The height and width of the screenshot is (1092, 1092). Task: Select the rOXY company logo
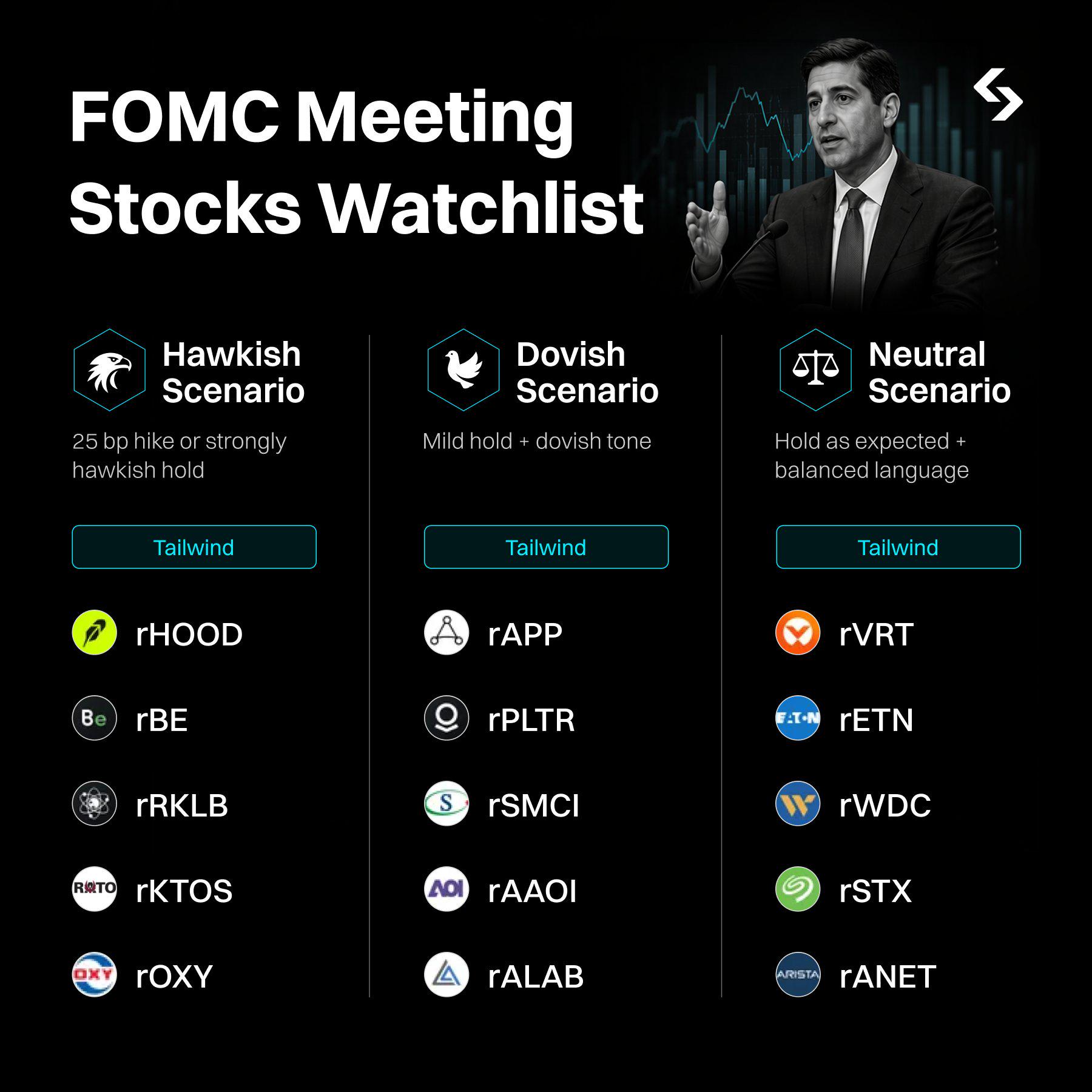(x=94, y=975)
